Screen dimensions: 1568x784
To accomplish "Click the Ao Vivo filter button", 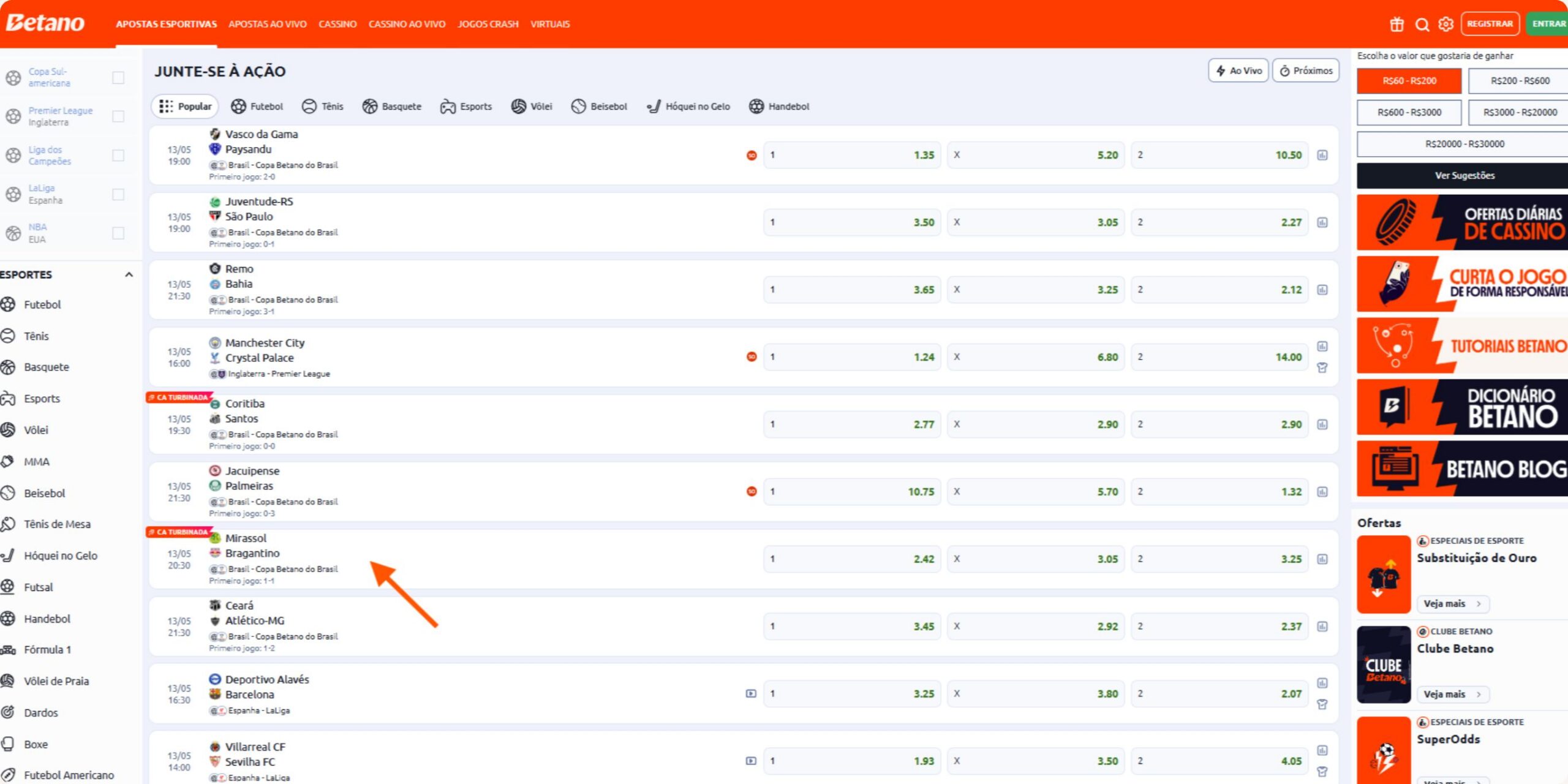I will pyautogui.click(x=1238, y=71).
